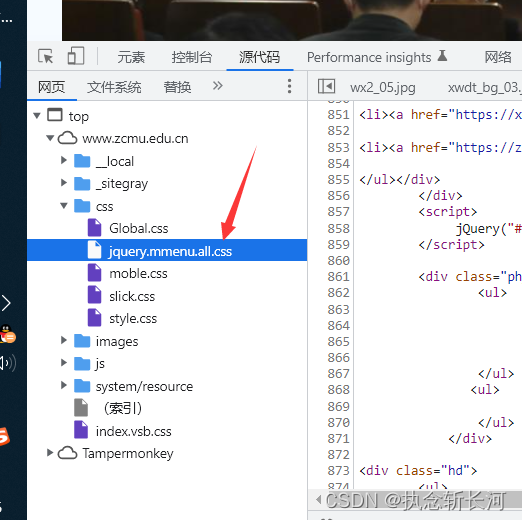Screen dimensions: 522x520
Task: Click the QQ penguin icon in the sidebar
Action: (8, 334)
